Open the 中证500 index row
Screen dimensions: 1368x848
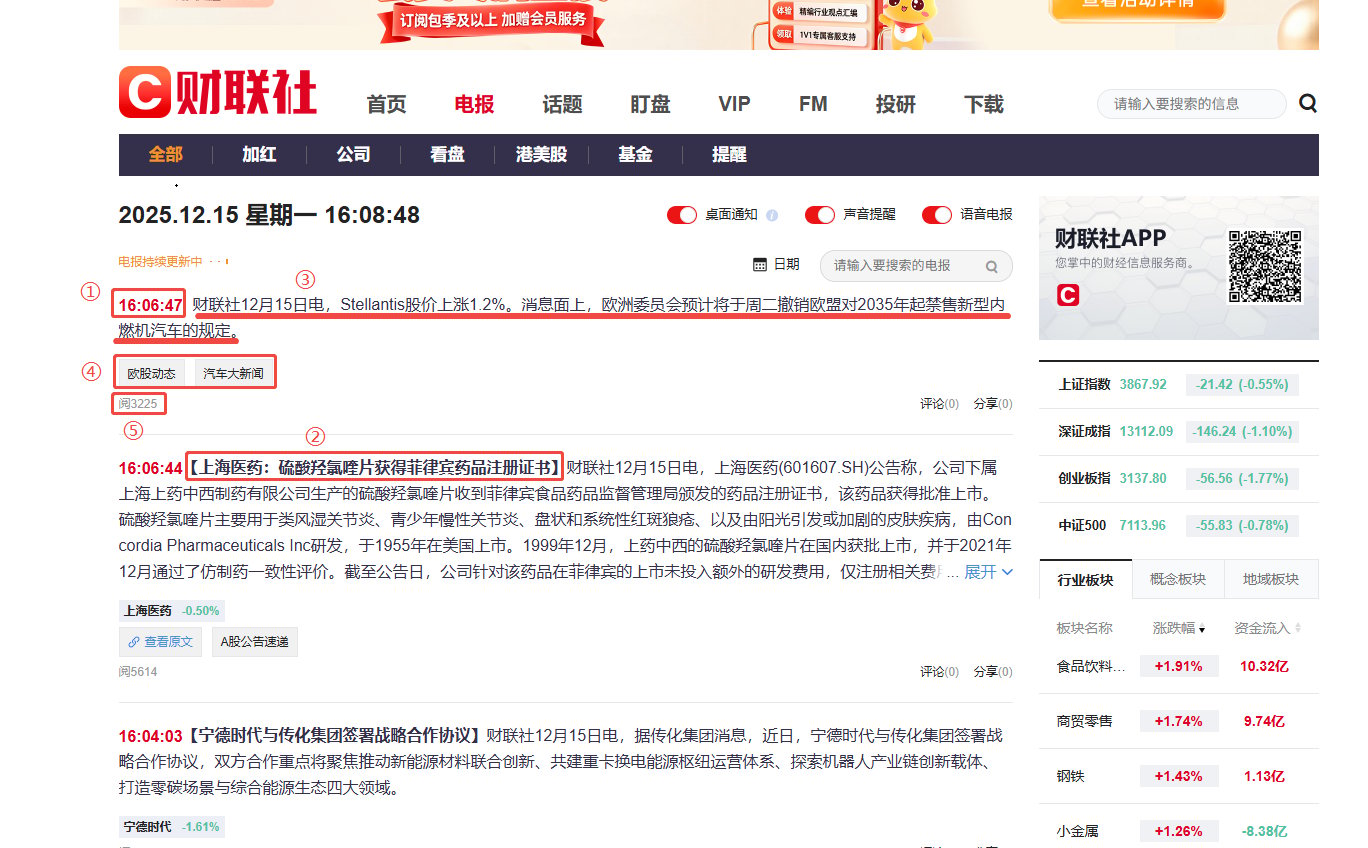click(1179, 525)
